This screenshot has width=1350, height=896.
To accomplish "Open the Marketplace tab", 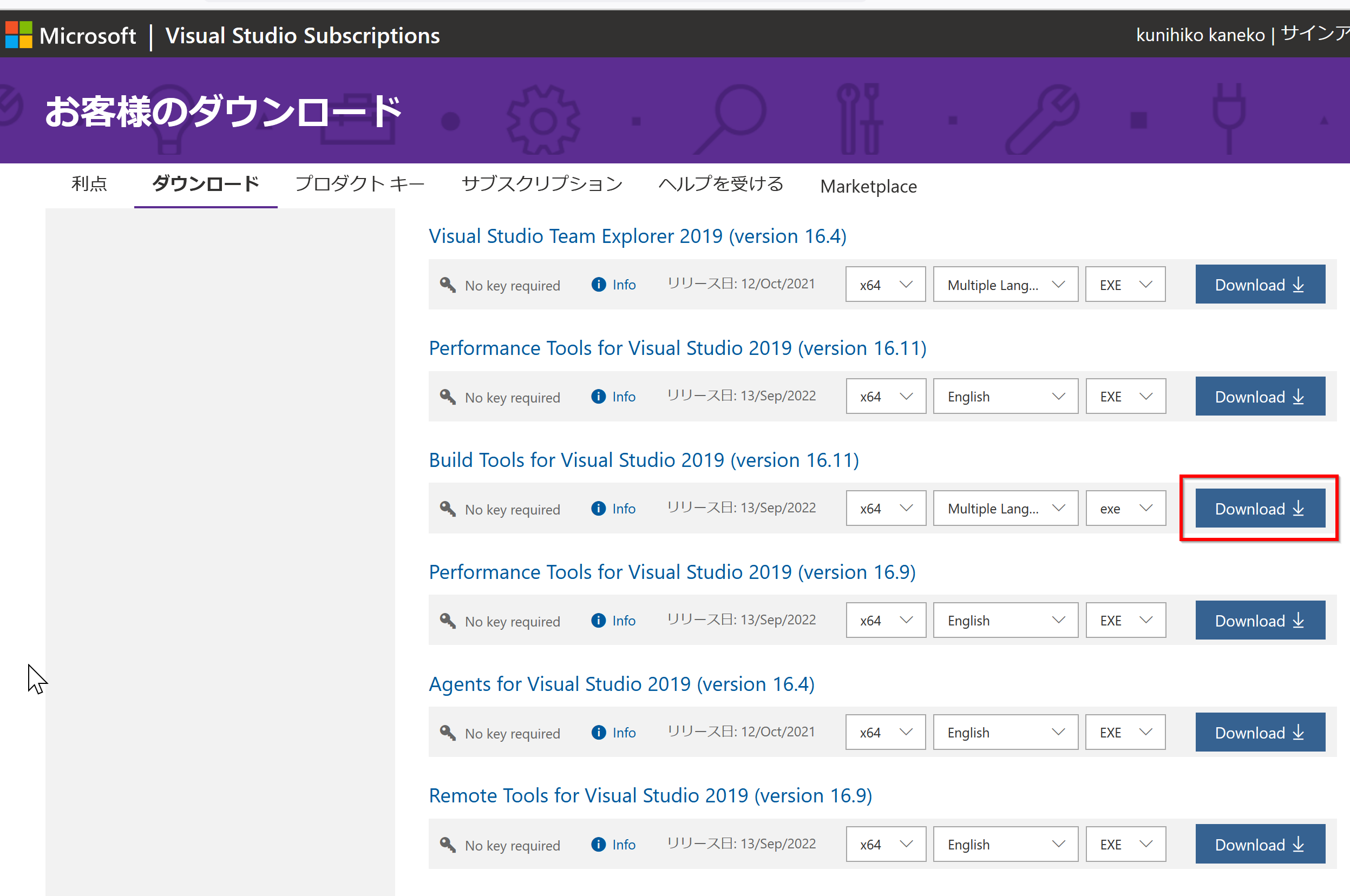I will tap(868, 186).
